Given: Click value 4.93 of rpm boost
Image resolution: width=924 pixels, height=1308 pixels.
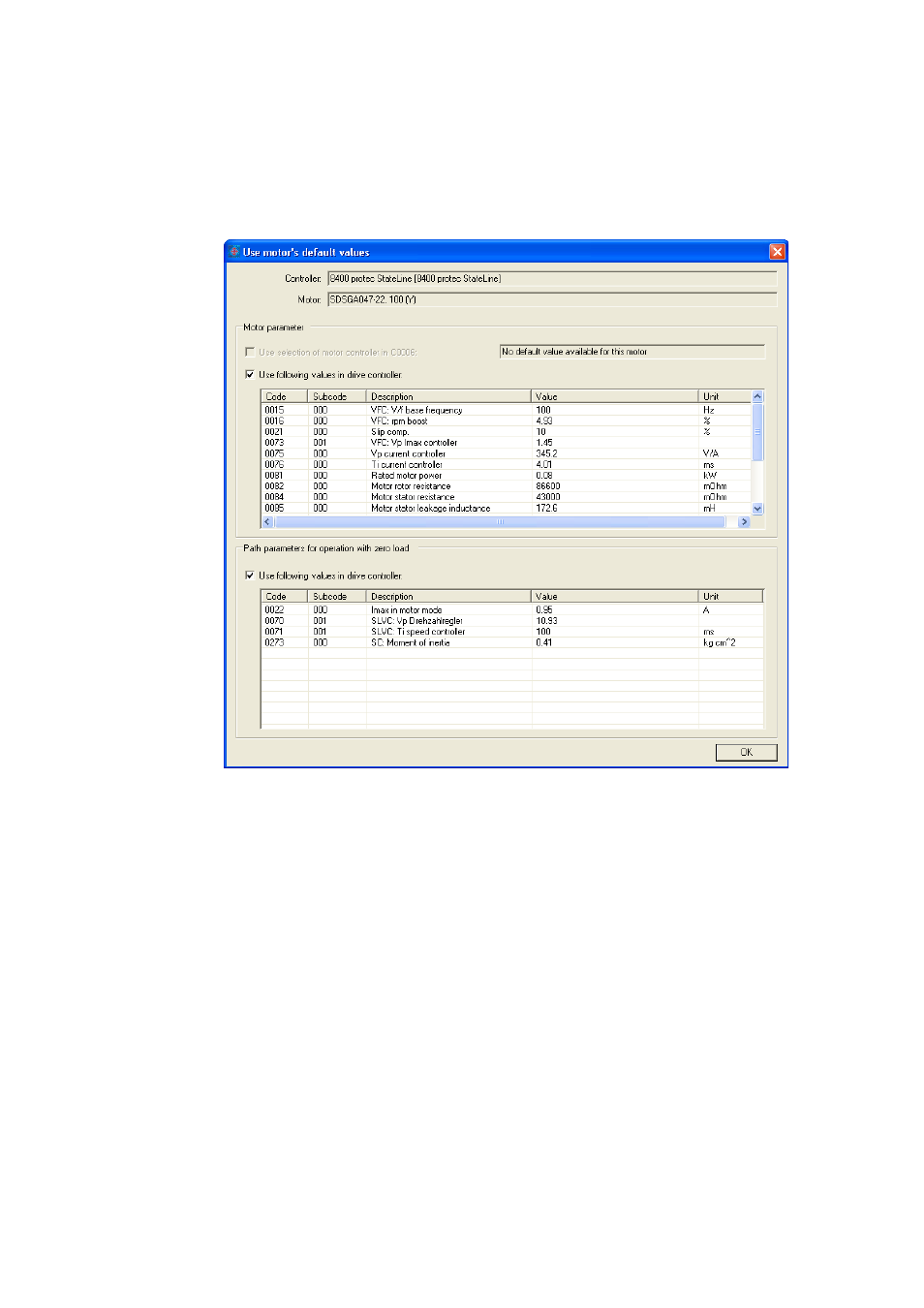Looking at the screenshot, I should tap(544, 421).
